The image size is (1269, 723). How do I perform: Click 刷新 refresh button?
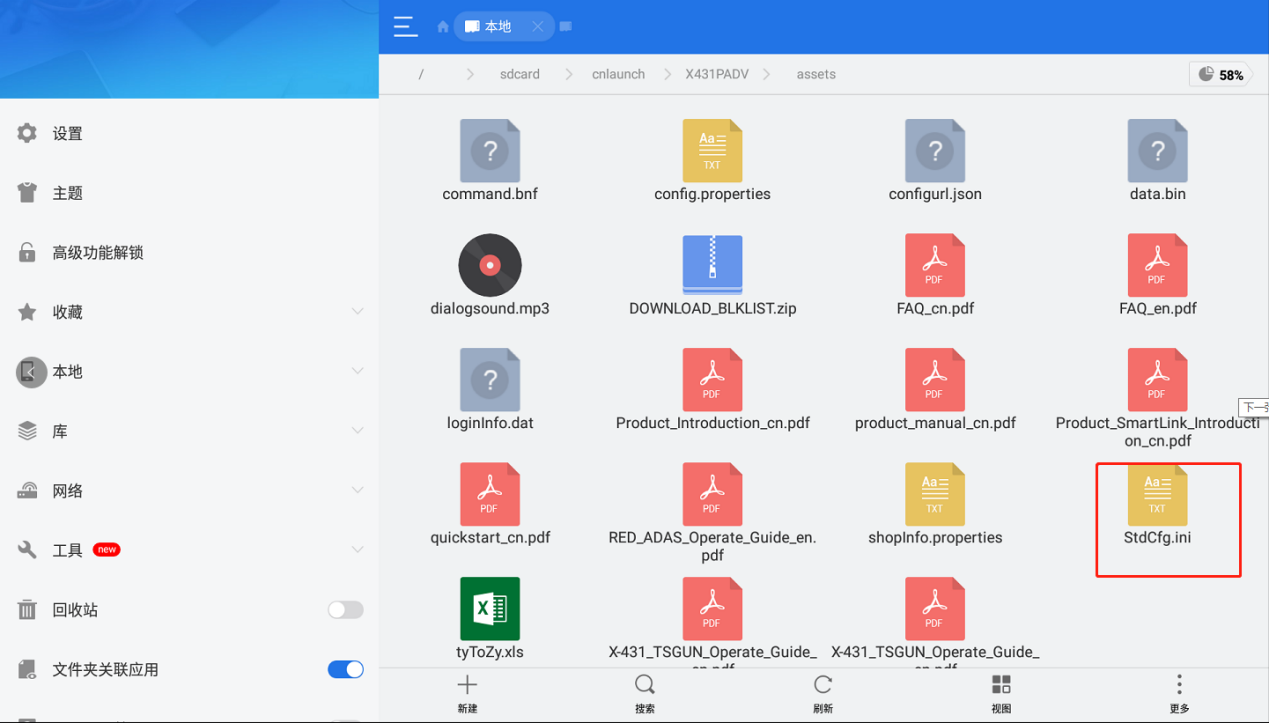823,694
